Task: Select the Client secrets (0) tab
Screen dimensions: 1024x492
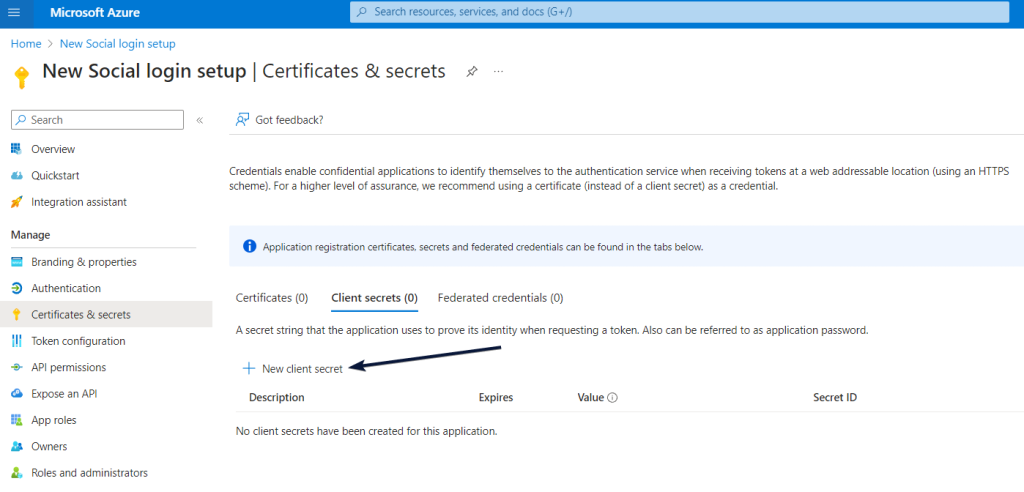Action: pos(374,298)
